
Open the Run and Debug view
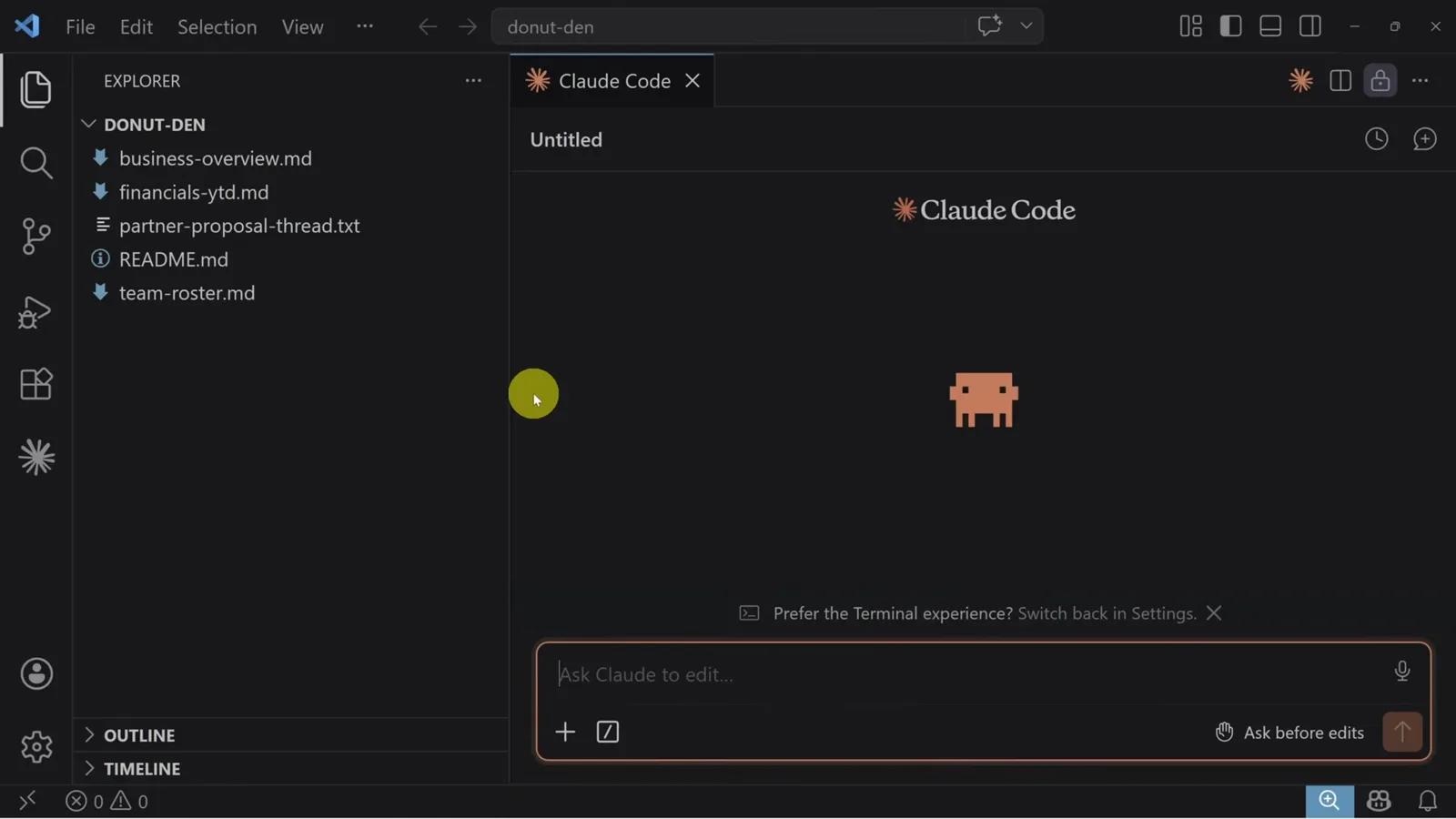point(35,311)
